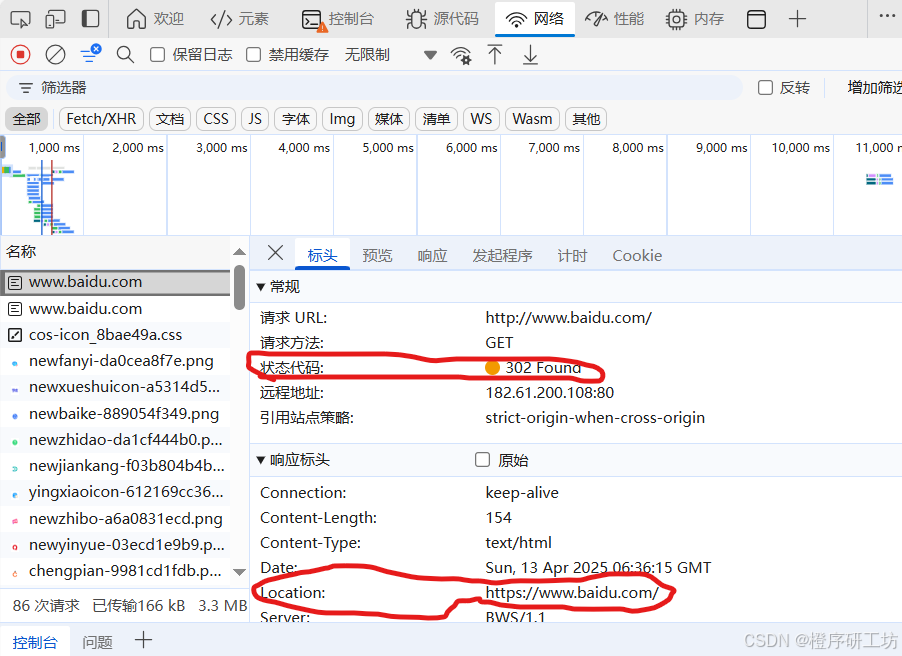Open the 欢迎 welcome tab
The image size is (902, 656).
pyautogui.click(x=155, y=19)
